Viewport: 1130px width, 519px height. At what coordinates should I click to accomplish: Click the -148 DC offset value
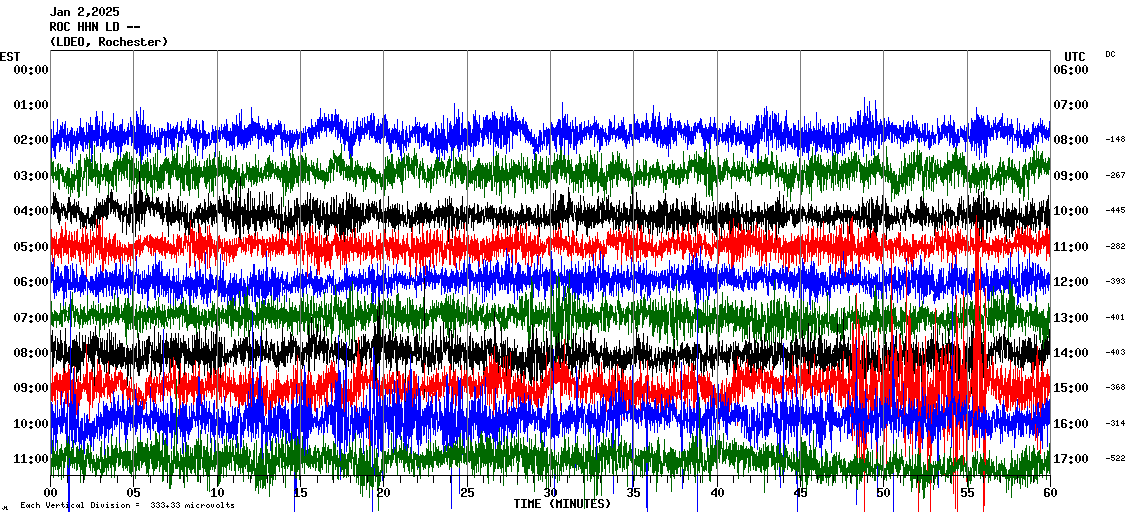[x=1115, y=140]
